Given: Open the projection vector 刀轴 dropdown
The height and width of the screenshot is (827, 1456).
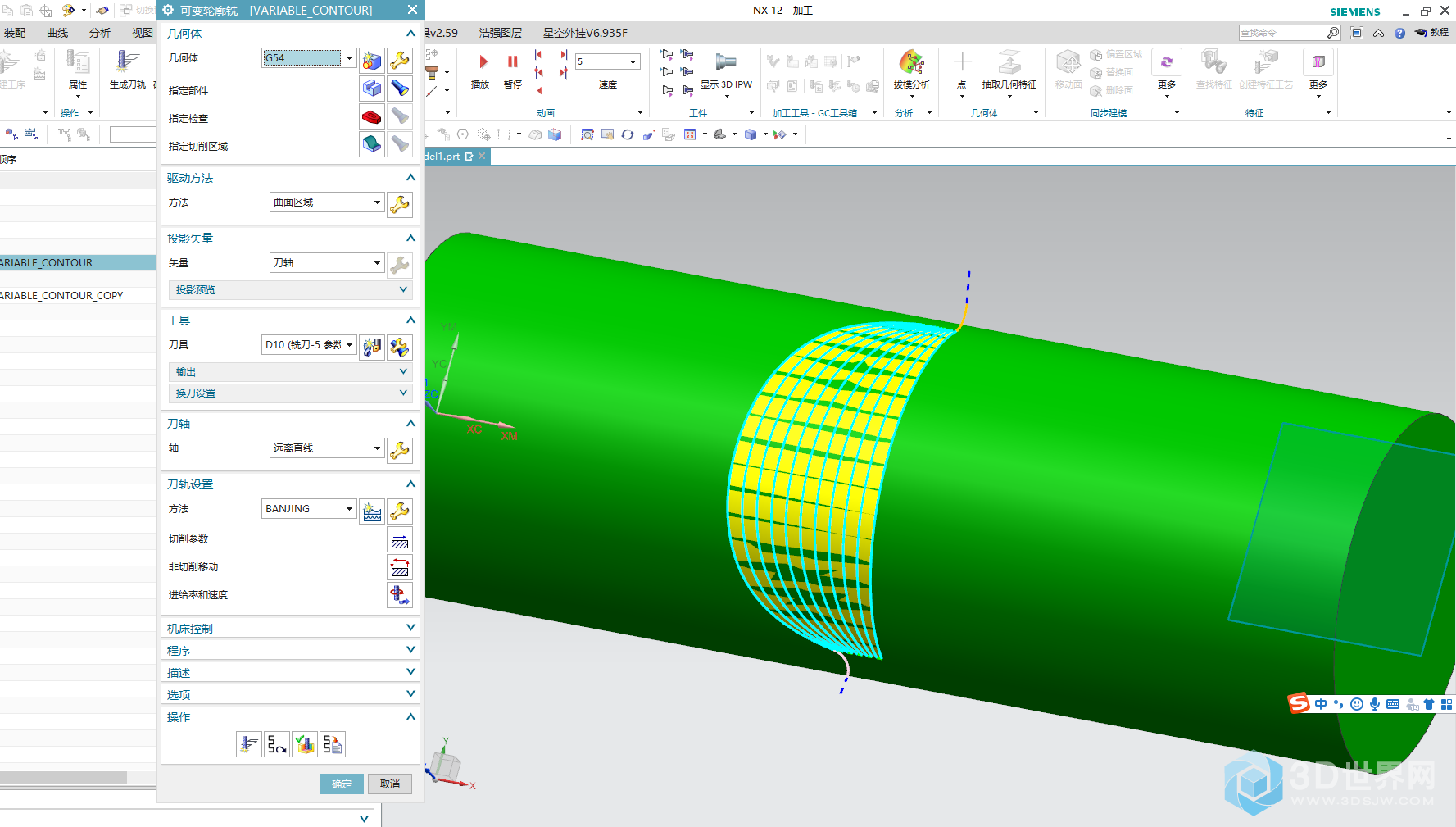Looking at the screenshot, I should point(377,263).
